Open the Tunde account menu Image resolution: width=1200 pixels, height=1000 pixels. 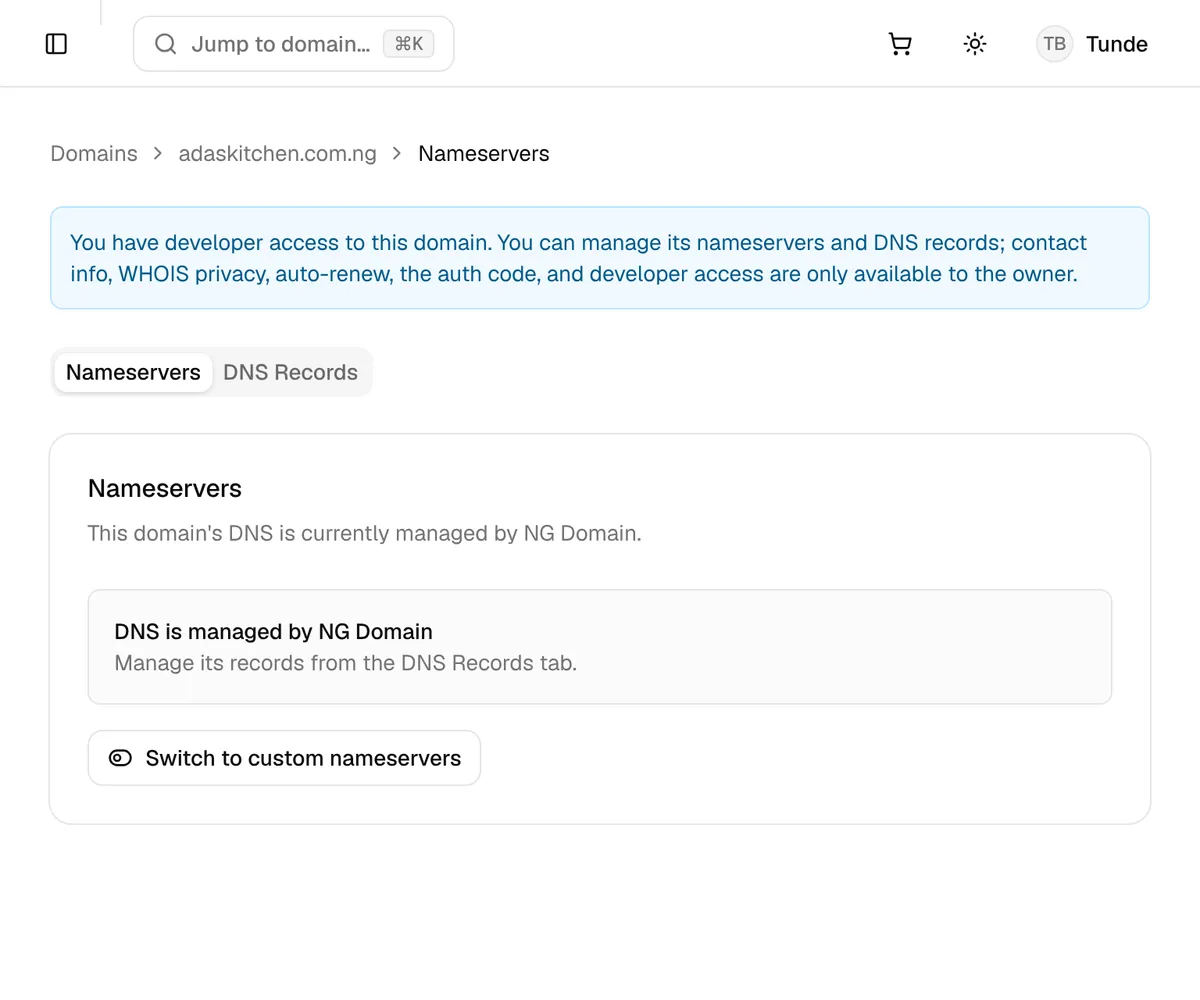pos(1092,44)
